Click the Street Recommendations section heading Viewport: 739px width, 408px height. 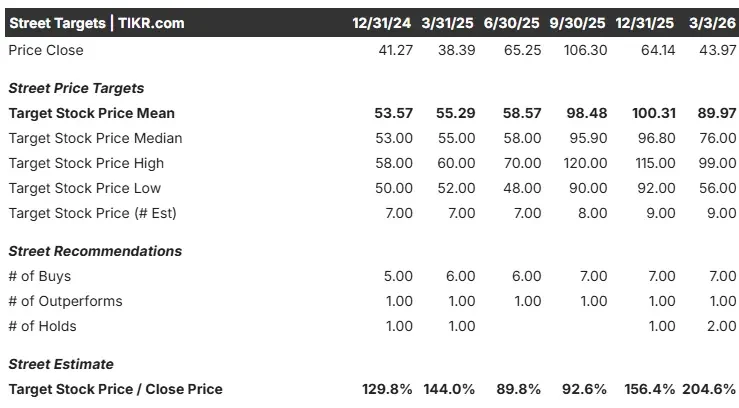[x=95, y=251]
